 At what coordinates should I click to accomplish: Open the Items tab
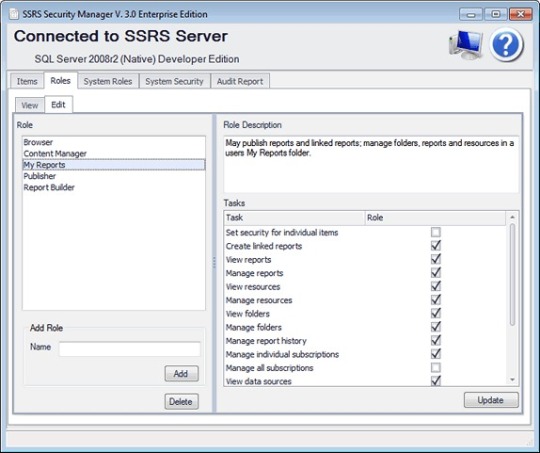click(x=27, y=81)
